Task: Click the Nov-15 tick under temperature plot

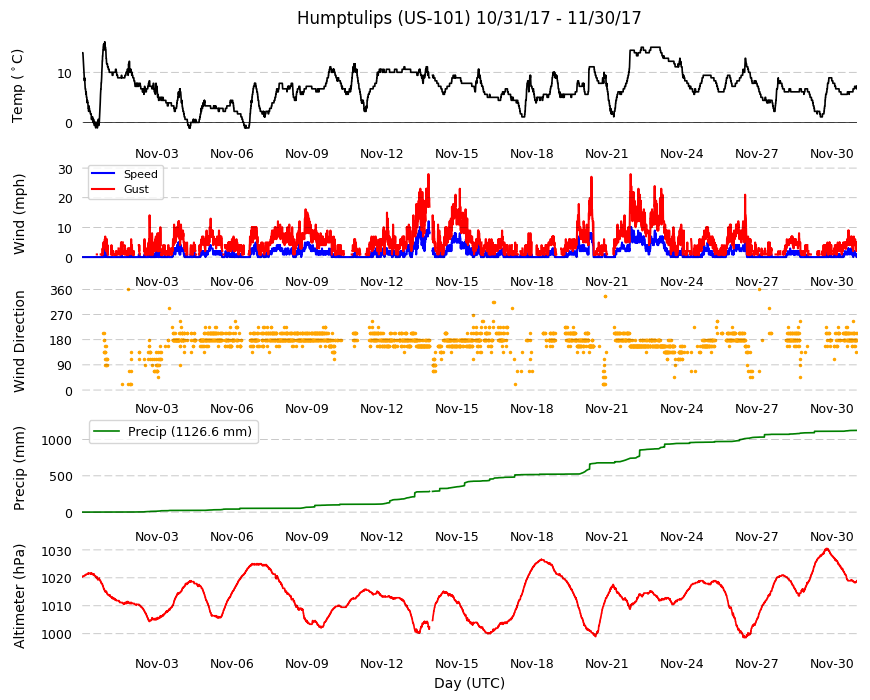Action: [x=457, y=154]
